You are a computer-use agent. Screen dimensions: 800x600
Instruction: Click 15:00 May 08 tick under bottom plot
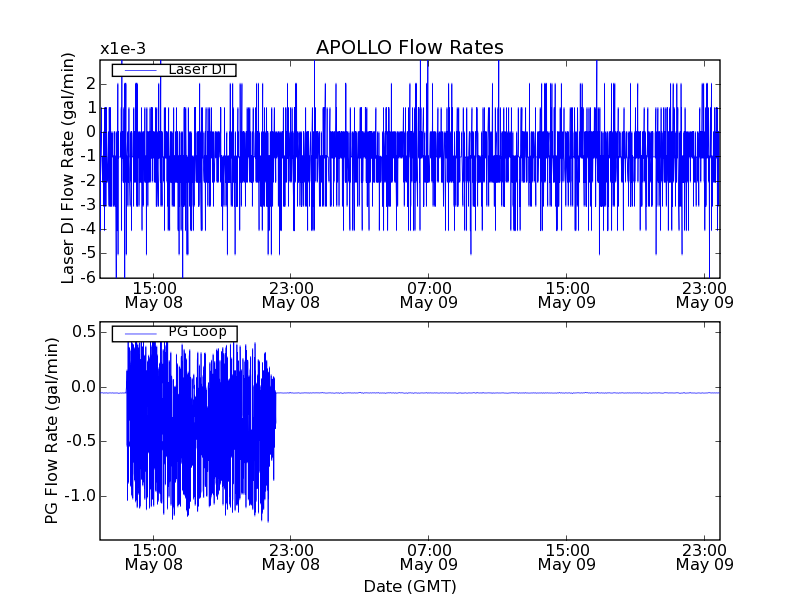[152, 556]
